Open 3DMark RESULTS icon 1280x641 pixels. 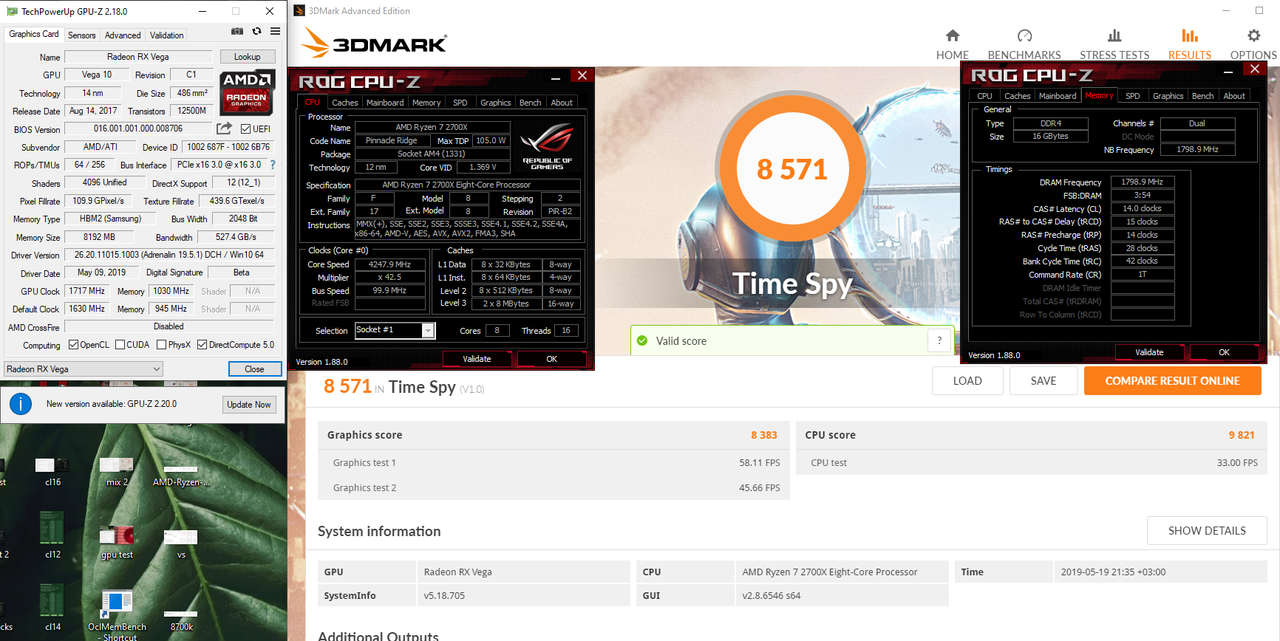tap(1189, 36)
